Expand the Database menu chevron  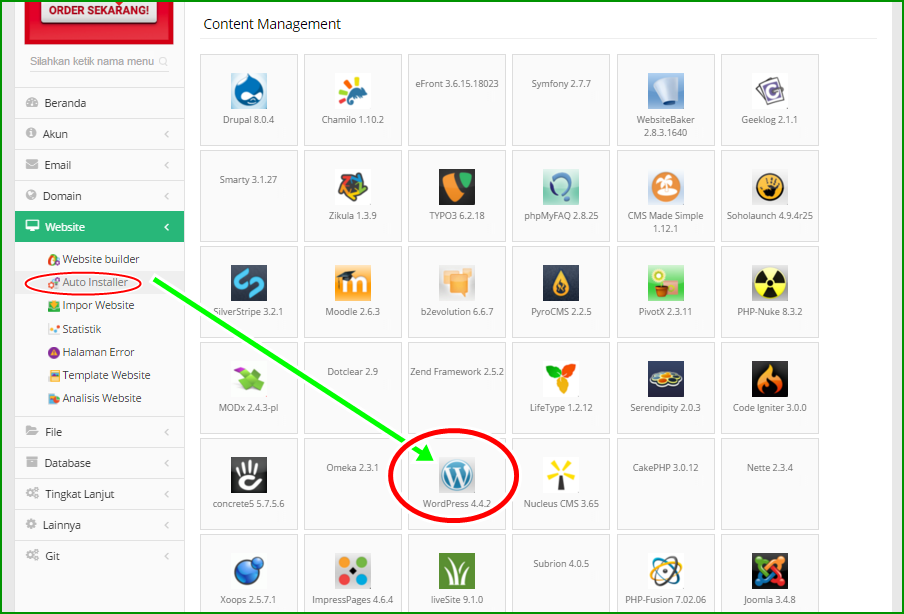pos(167,463)
